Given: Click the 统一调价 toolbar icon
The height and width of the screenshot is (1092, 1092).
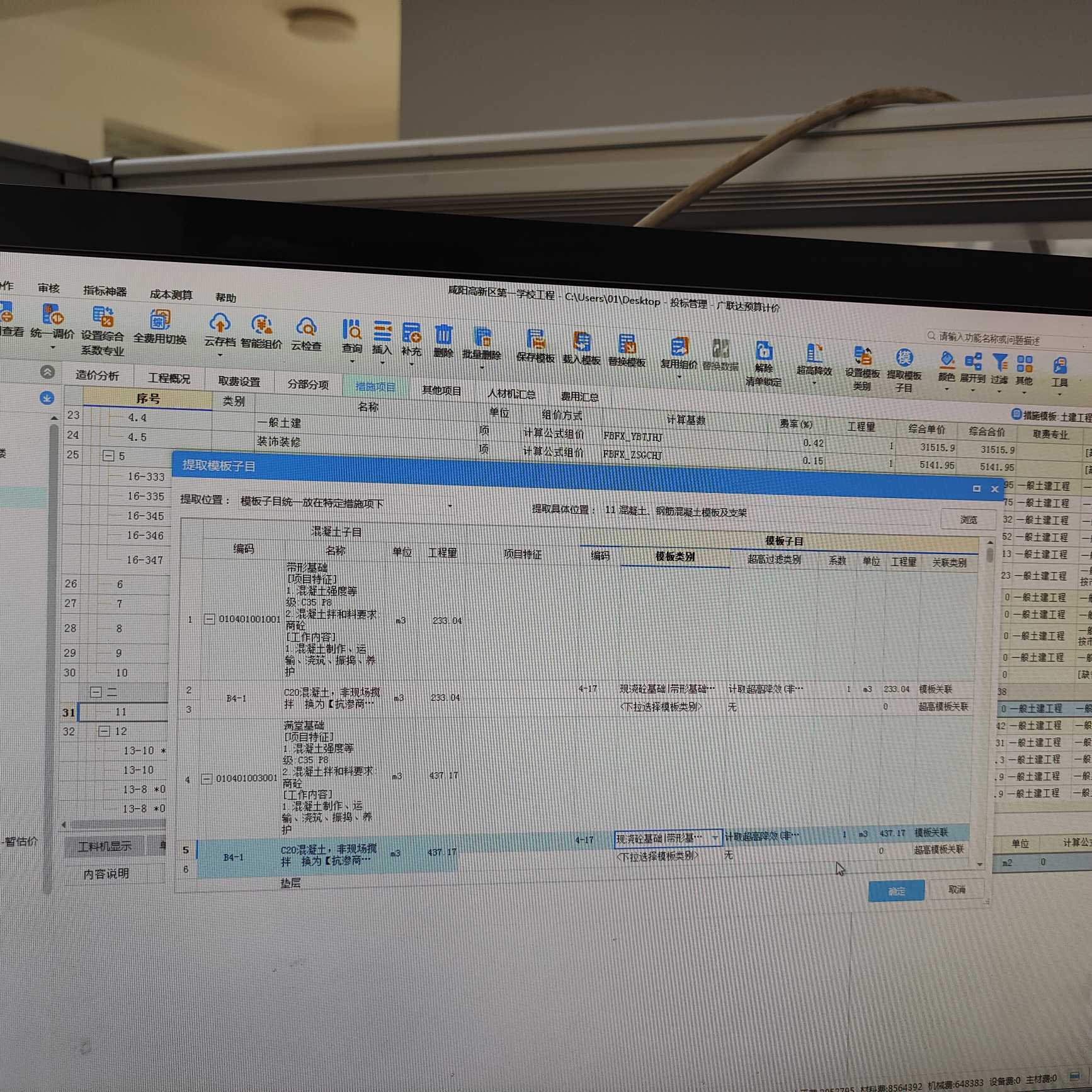Looking at the screenshot, I should [53, 314].
